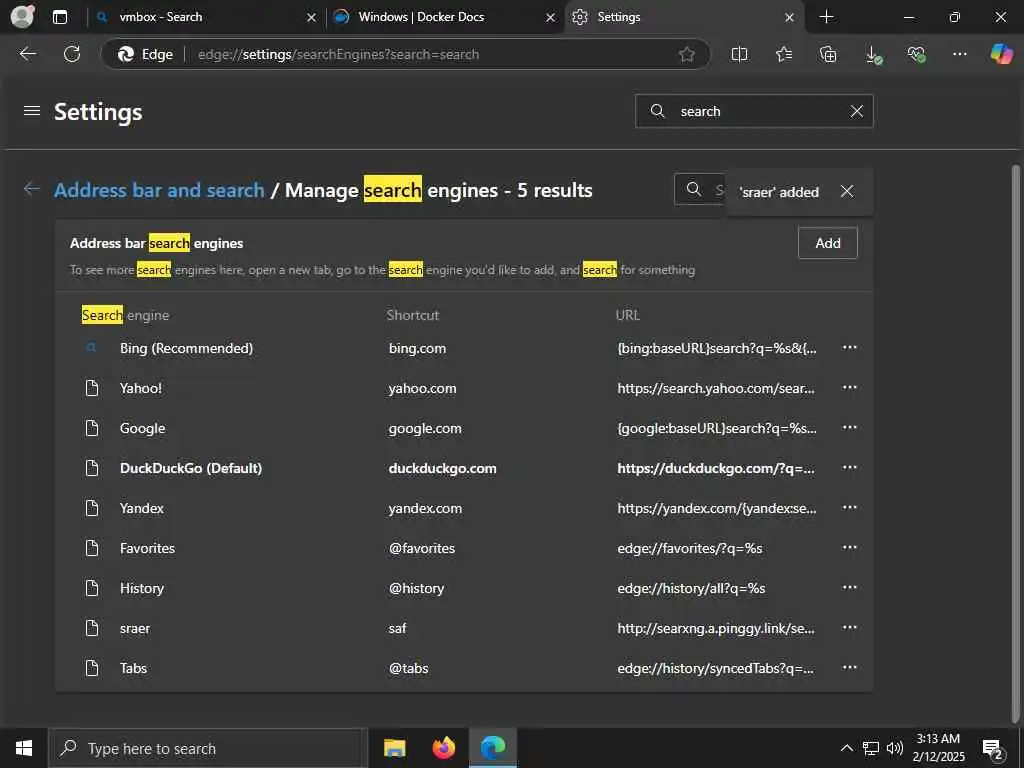1024x768 pixels.
Task: Close the Docker Docs tab
Action: click(551, 18)
